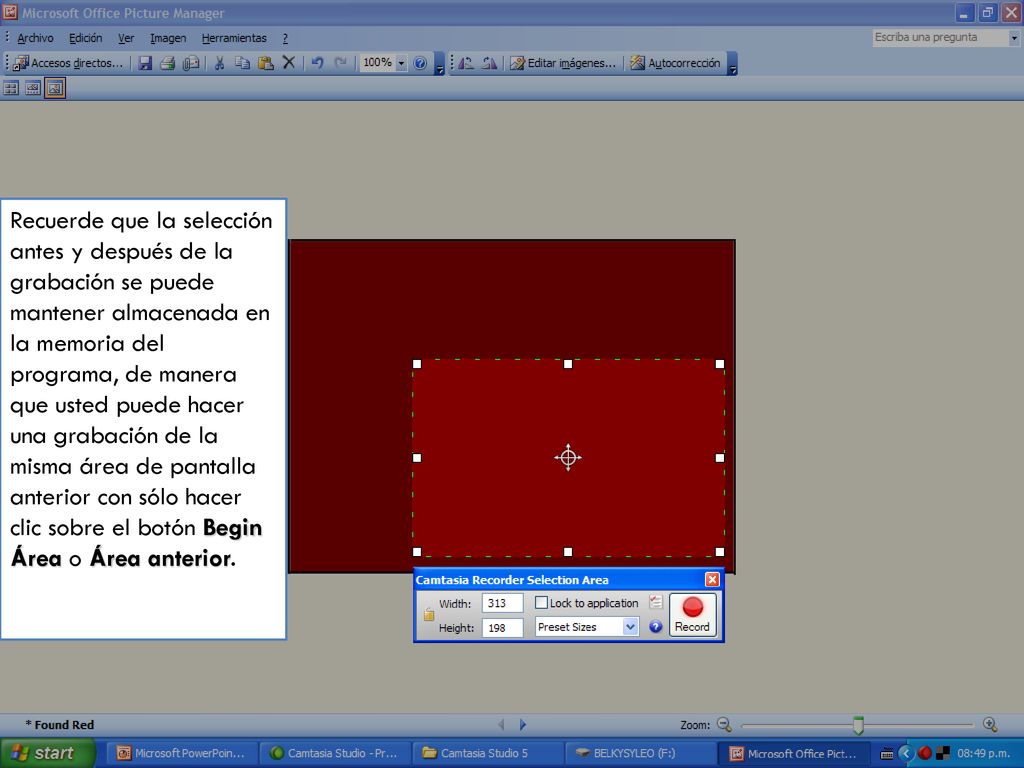Go to next picture arrow
Image resolution: width=1024 pixels, height=768 pixels.
pos(522,724)
